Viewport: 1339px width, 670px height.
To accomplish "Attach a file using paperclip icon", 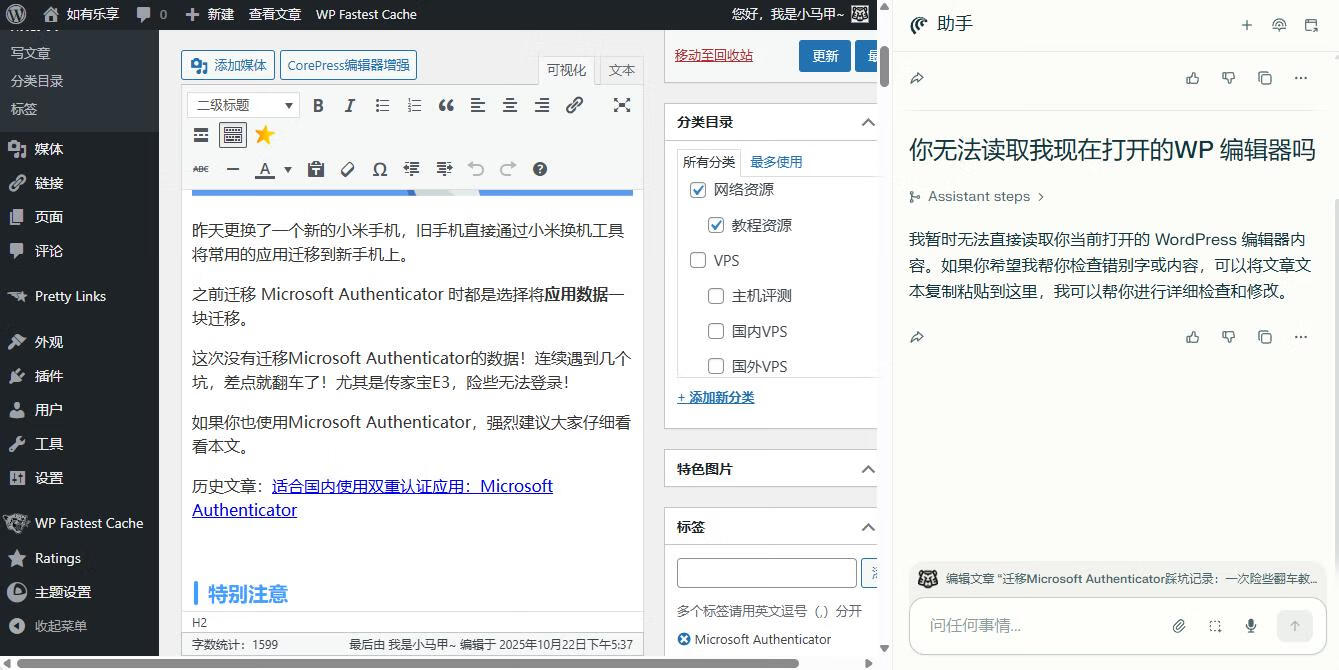I will (1179, 626).
